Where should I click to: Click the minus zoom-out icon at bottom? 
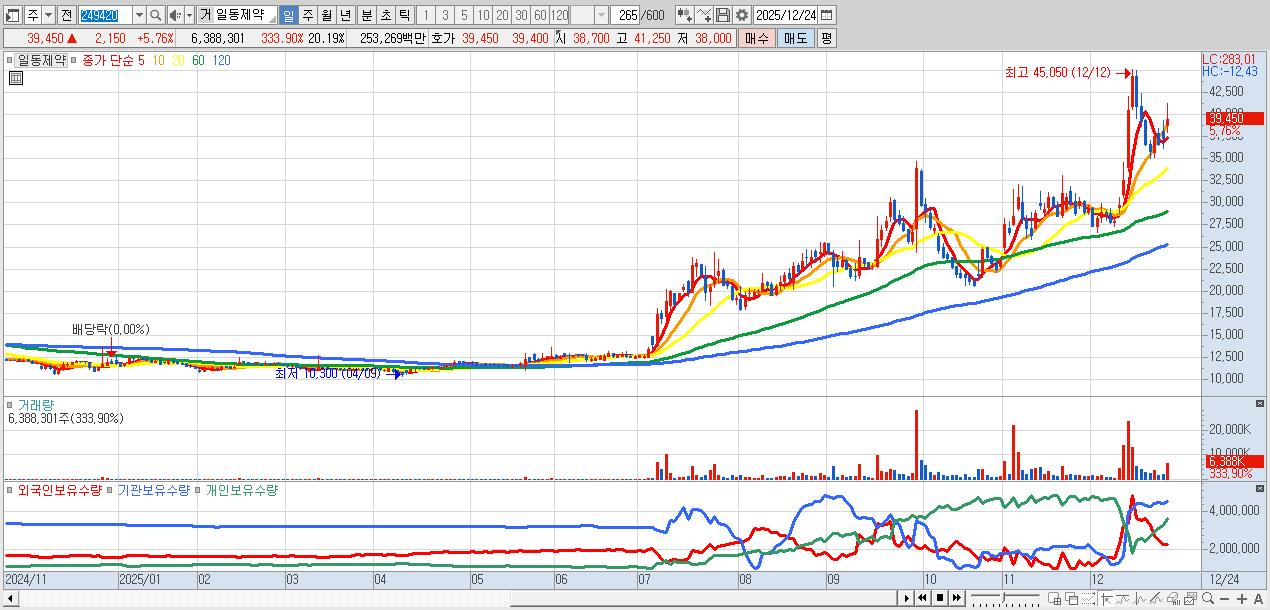[1224, 598]
